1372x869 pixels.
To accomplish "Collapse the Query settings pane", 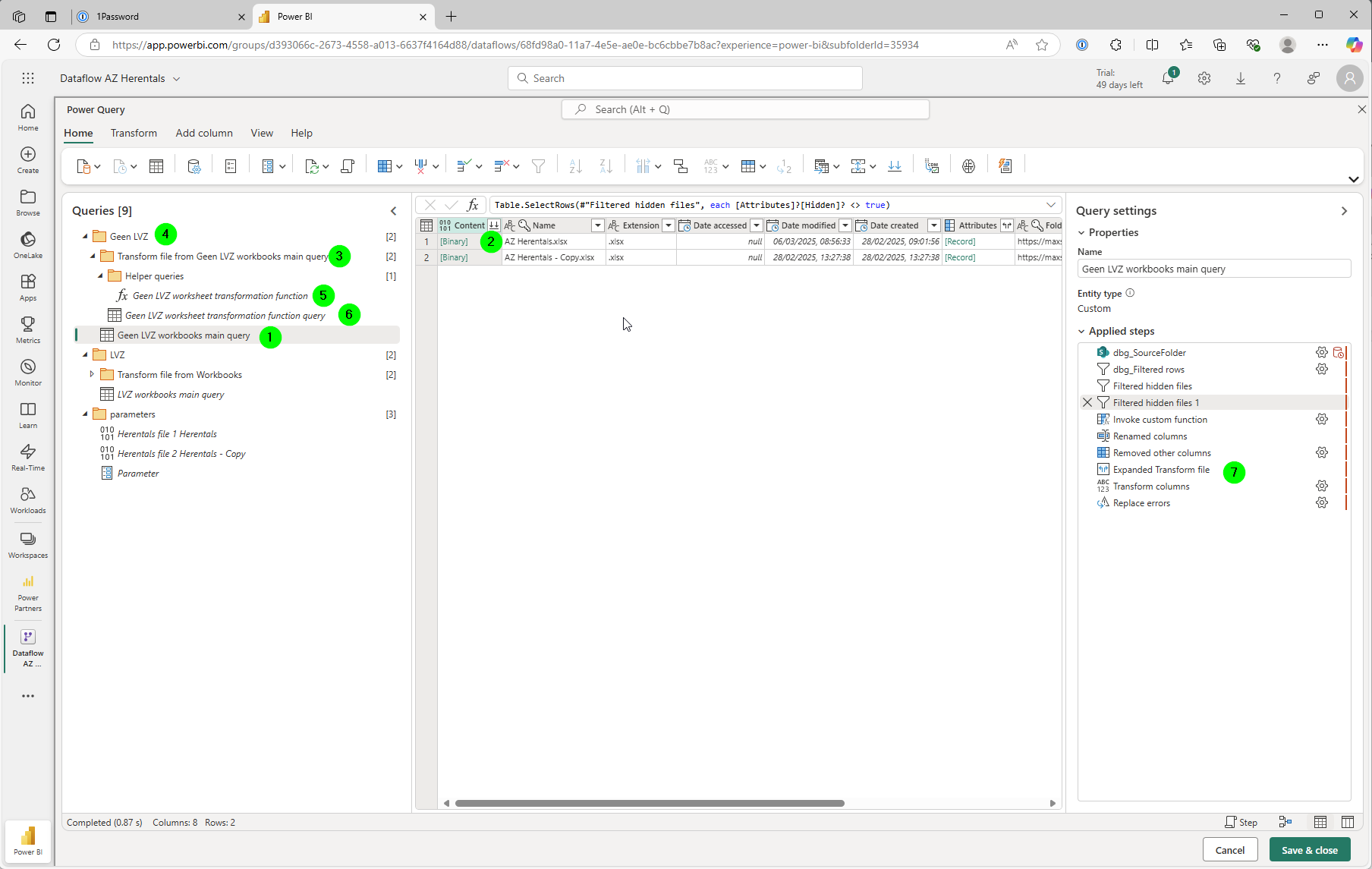I will [1344, 211].
